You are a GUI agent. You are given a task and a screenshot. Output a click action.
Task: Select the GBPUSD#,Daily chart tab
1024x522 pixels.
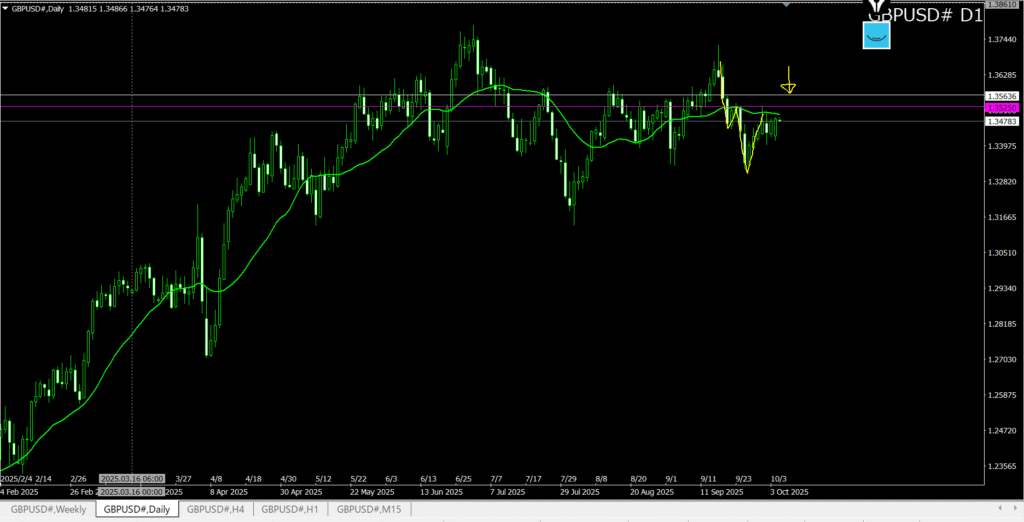point(138,510)
